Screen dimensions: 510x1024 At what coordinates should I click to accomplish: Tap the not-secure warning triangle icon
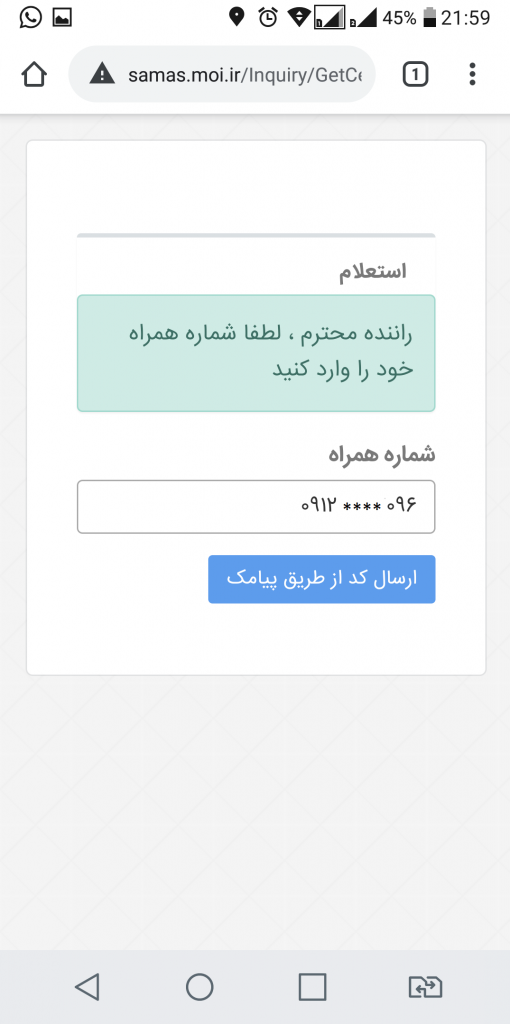tap(103, 74)
